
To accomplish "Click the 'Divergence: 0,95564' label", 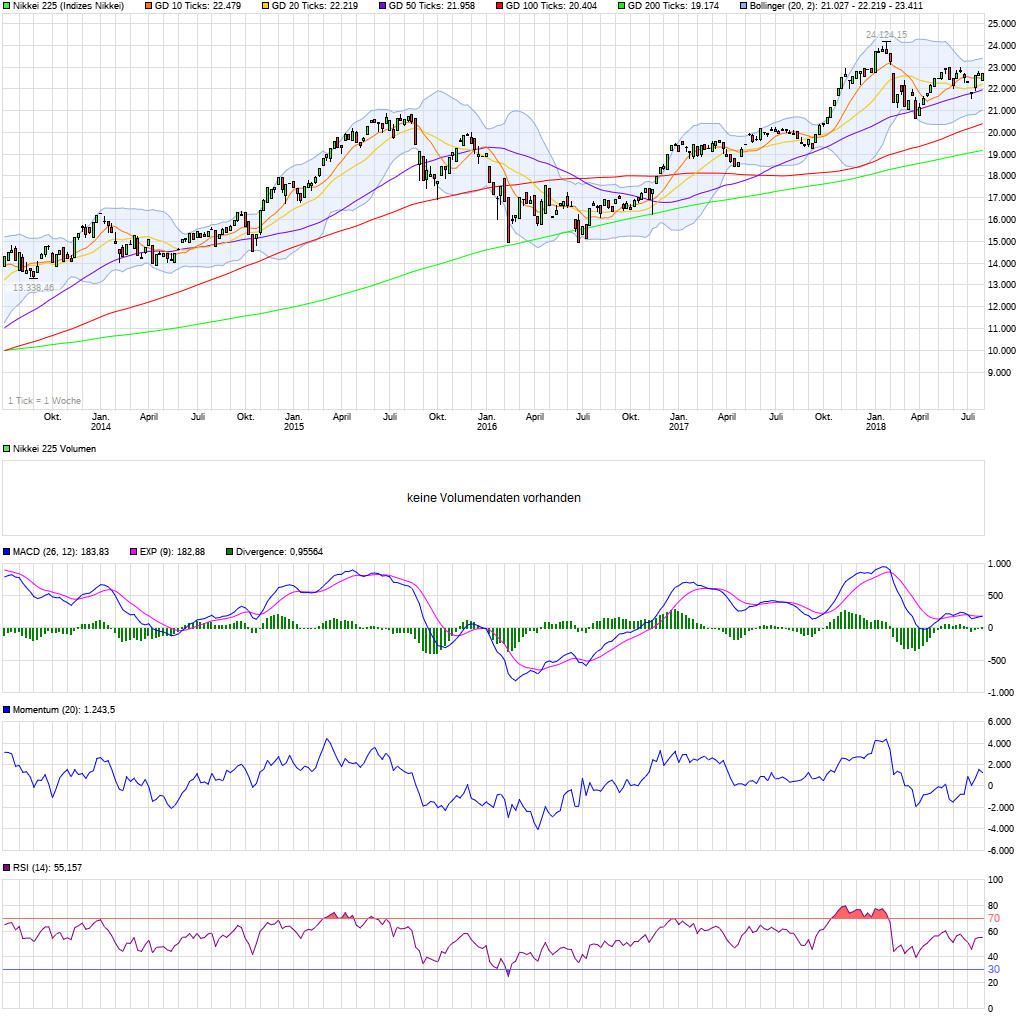I will point(279,552).
